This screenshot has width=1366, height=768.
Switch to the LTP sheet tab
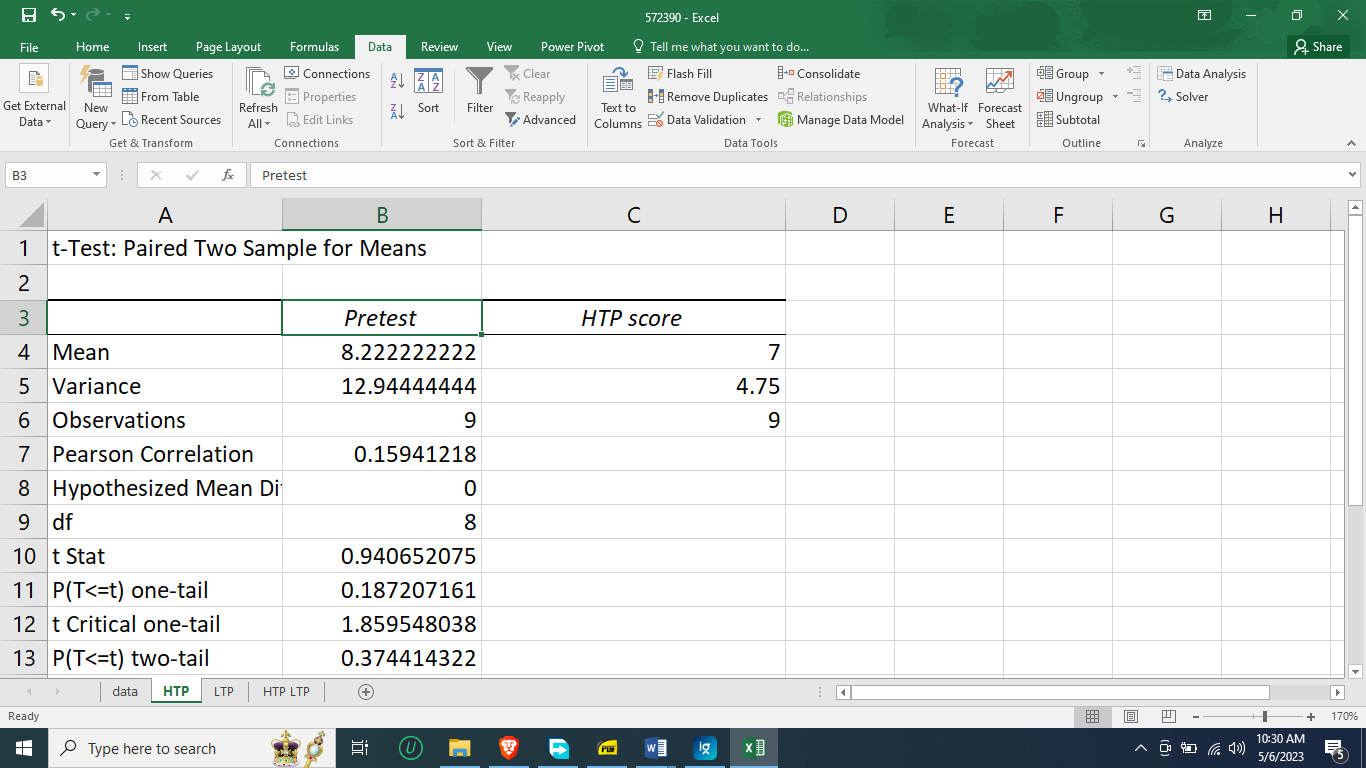(x=223, y=690)
